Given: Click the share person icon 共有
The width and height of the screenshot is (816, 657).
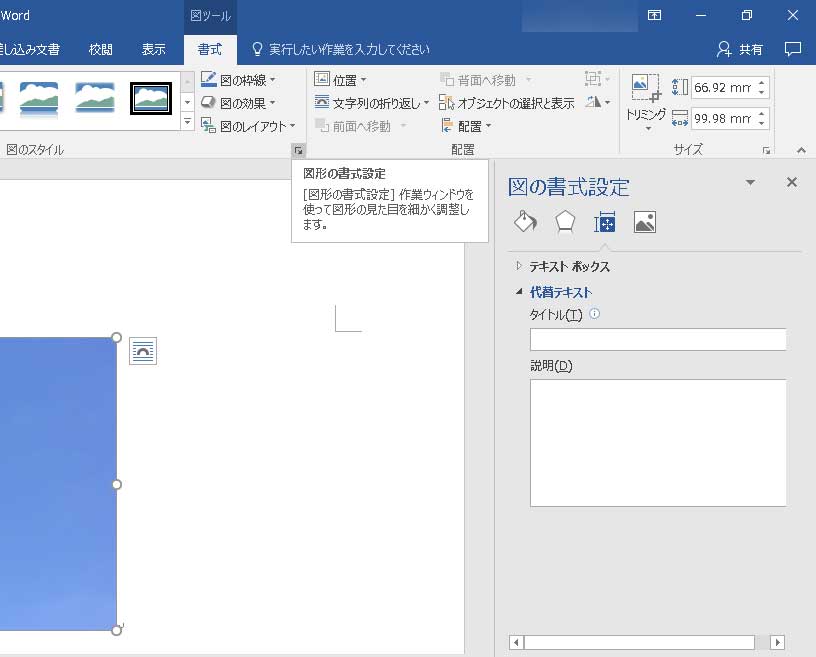Looking at the screenshot, I should tap(741, 49).
